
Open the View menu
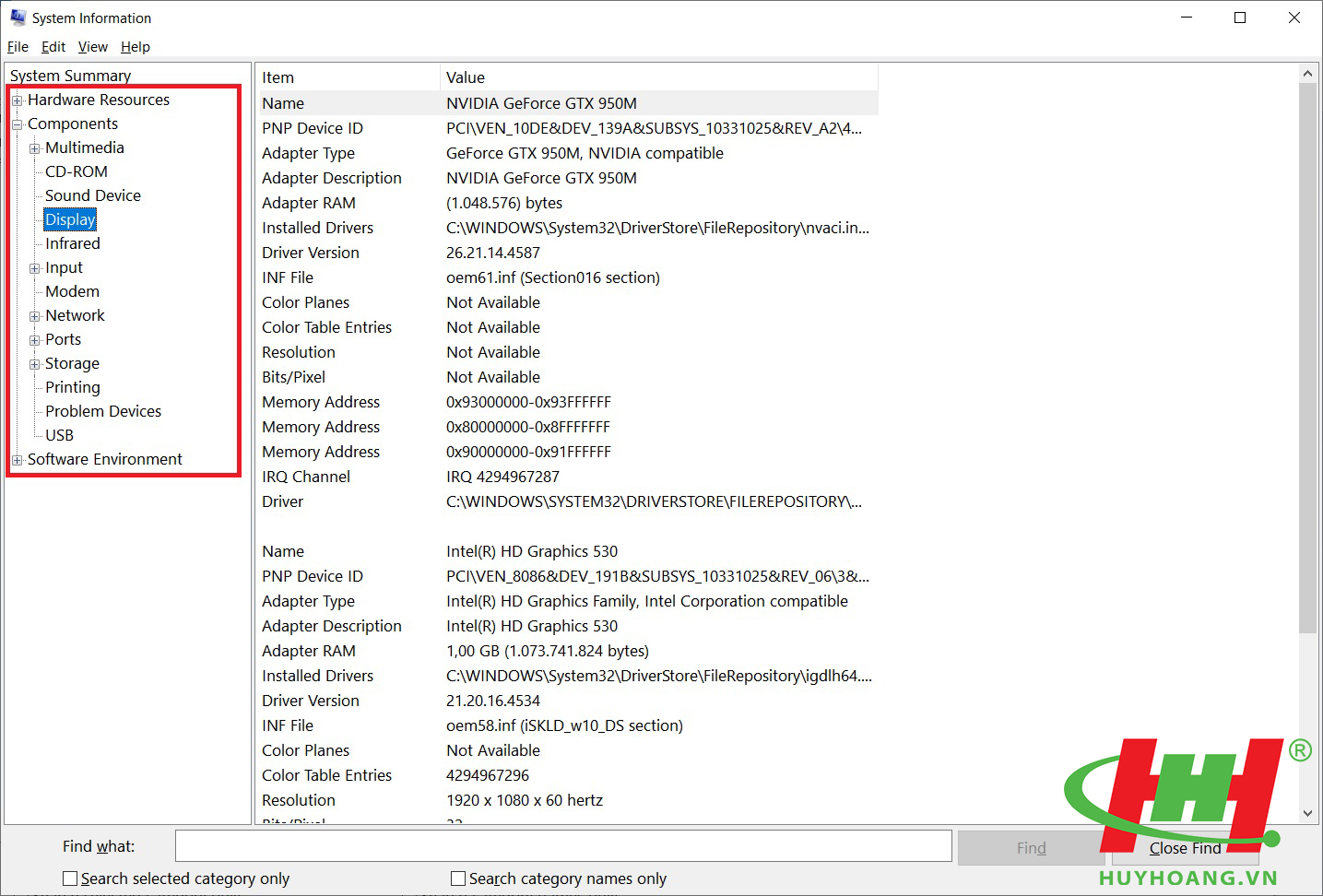[x=93, y=47]
